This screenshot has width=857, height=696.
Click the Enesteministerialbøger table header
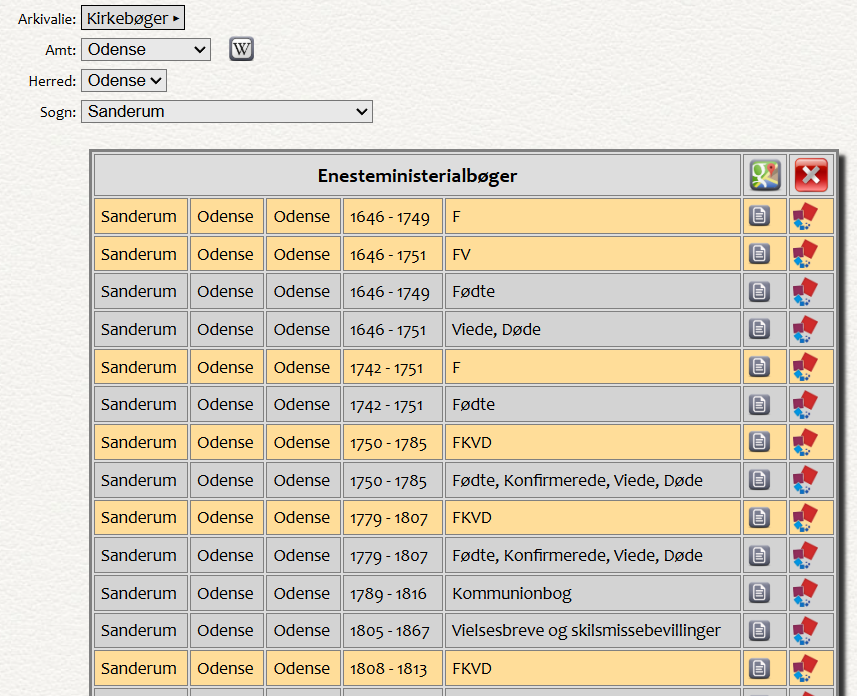[x=417, y=176]
